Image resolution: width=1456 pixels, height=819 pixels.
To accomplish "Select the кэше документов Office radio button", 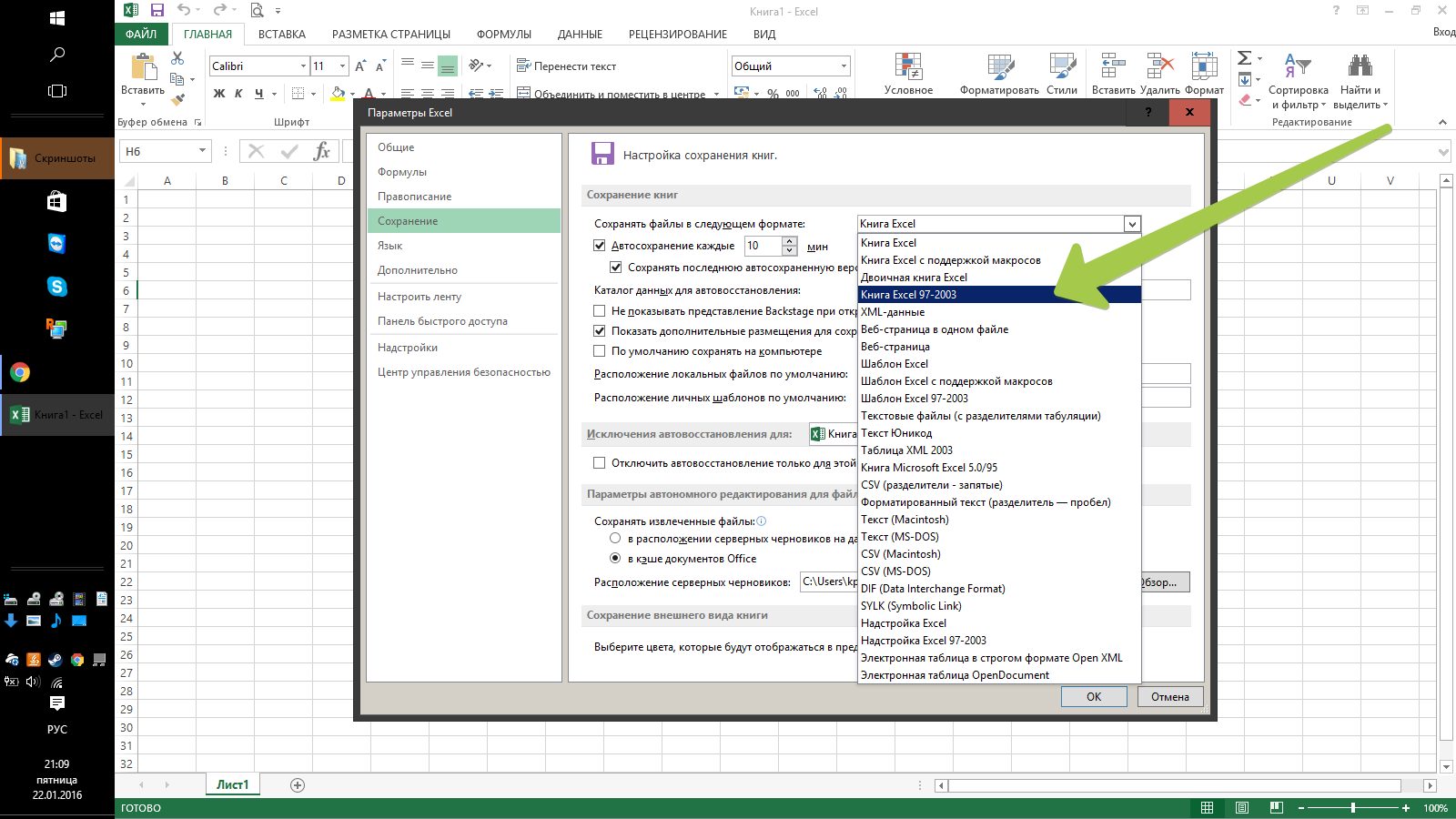I will coord(615,559).
